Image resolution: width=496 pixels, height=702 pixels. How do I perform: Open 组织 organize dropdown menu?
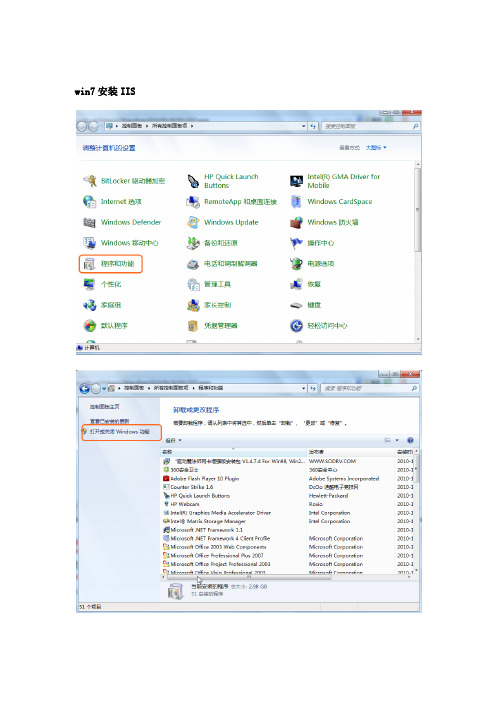point(174,441)
